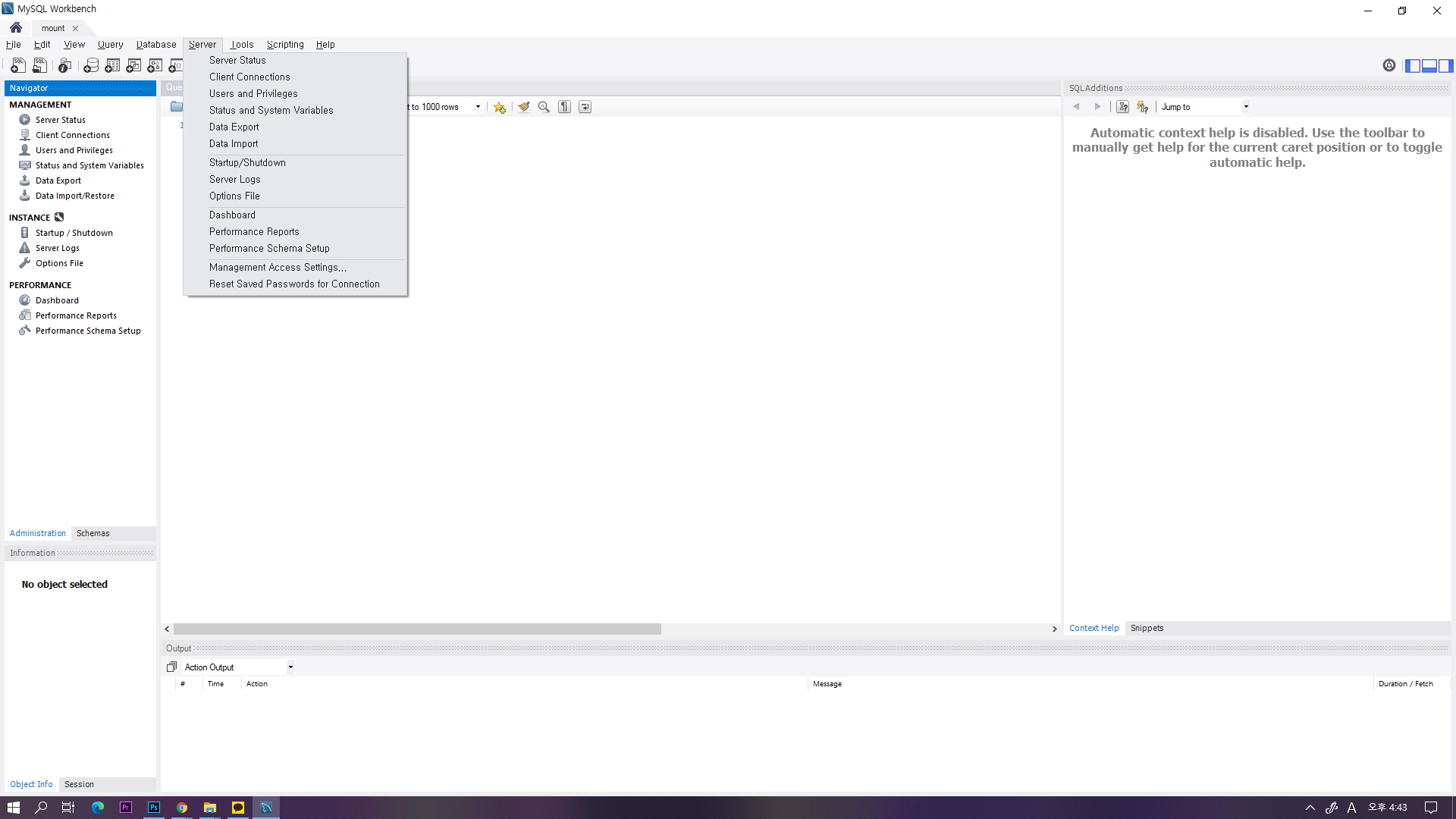Screen dimensions: 1456x819
Task: Switch to the Snippets tab
Action: [1147, 628]
